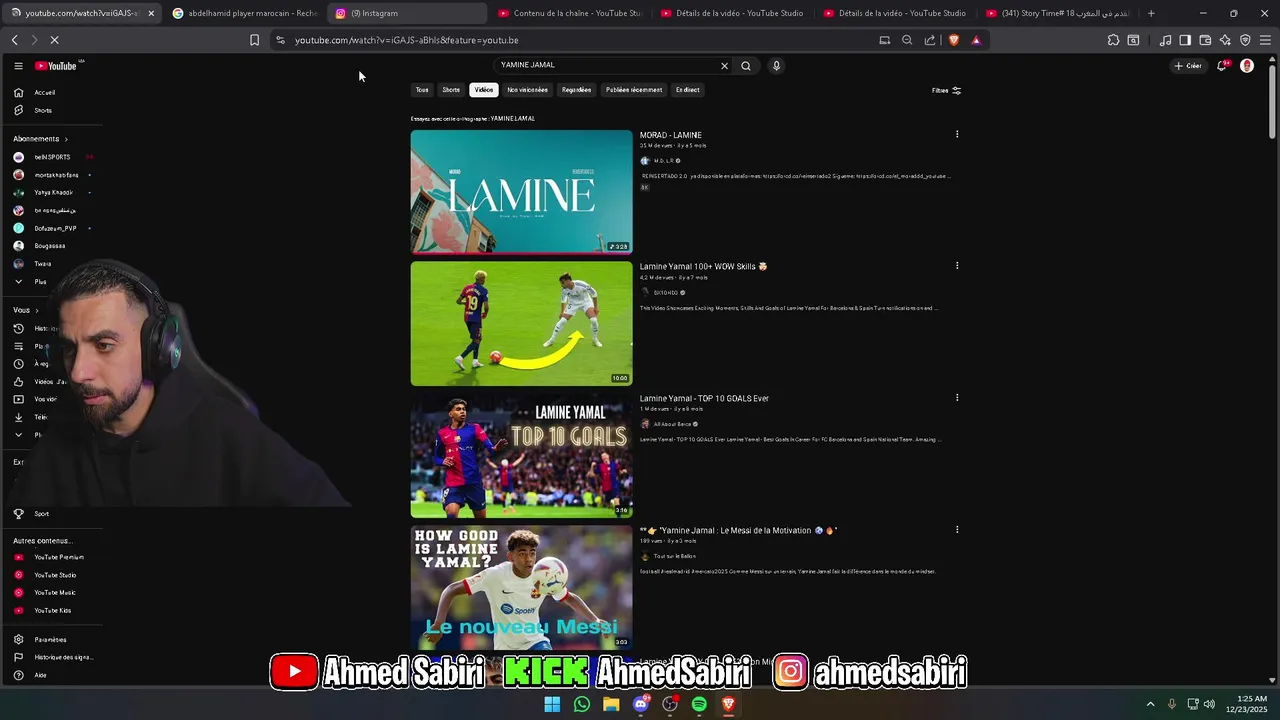Image resolution: width=1280 pixels, height=720 pixels.
Task: Open more options for MORAD - LAMINE video
Action: pyautogui.click(x=957, y=134)
